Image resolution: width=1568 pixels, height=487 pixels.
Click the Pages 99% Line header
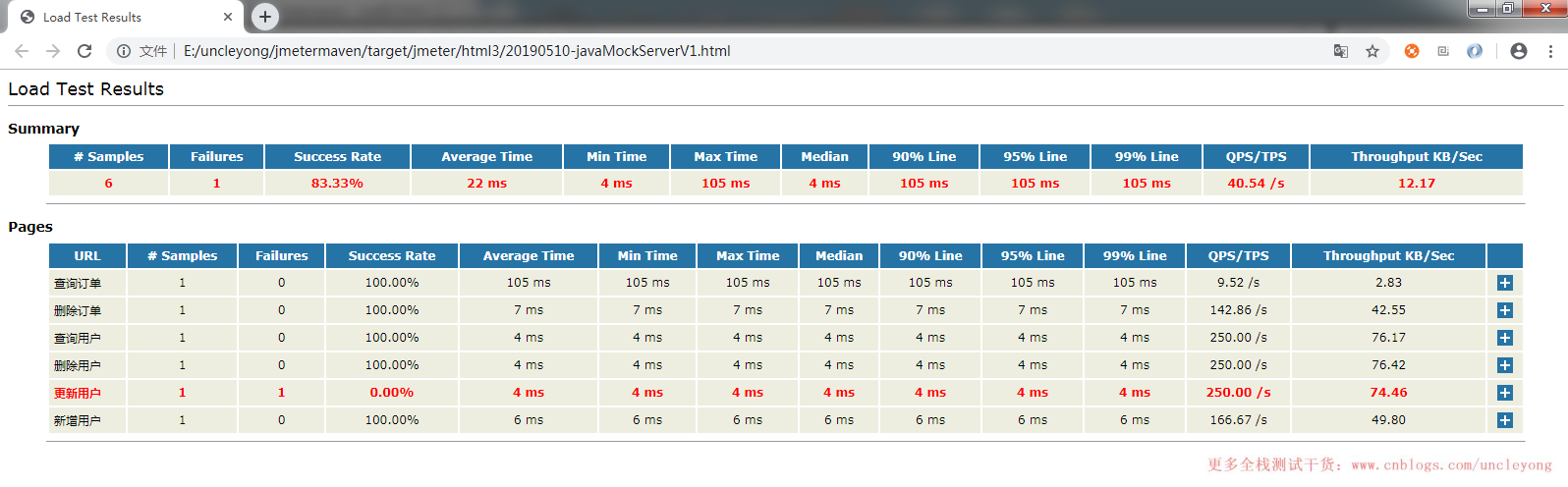pos(1135,255)
